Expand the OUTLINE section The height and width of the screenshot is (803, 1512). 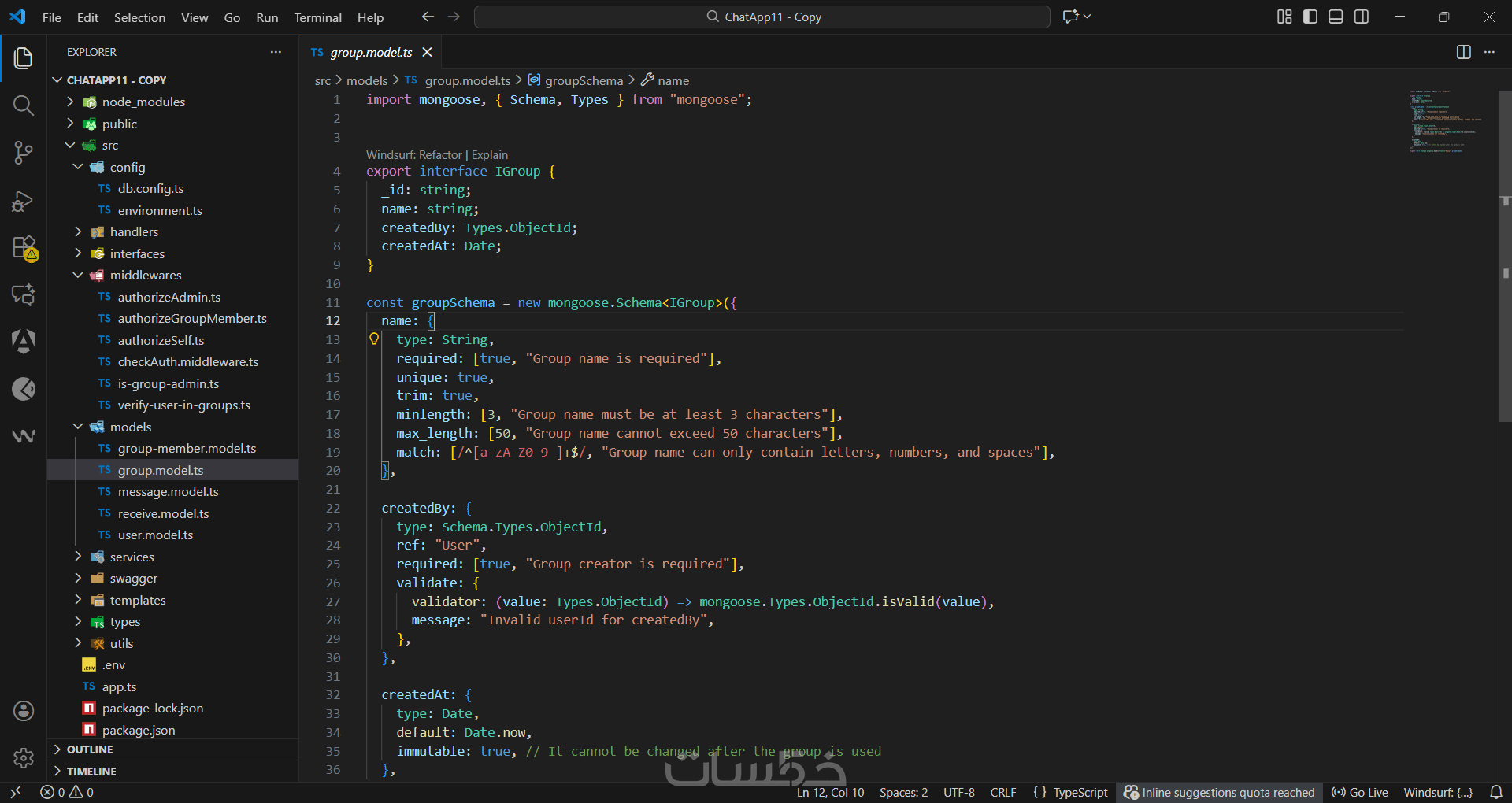[x=90, y=749]
